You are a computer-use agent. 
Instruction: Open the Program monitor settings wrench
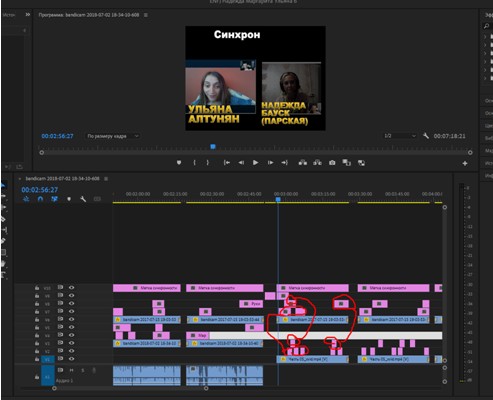[426, 136]
